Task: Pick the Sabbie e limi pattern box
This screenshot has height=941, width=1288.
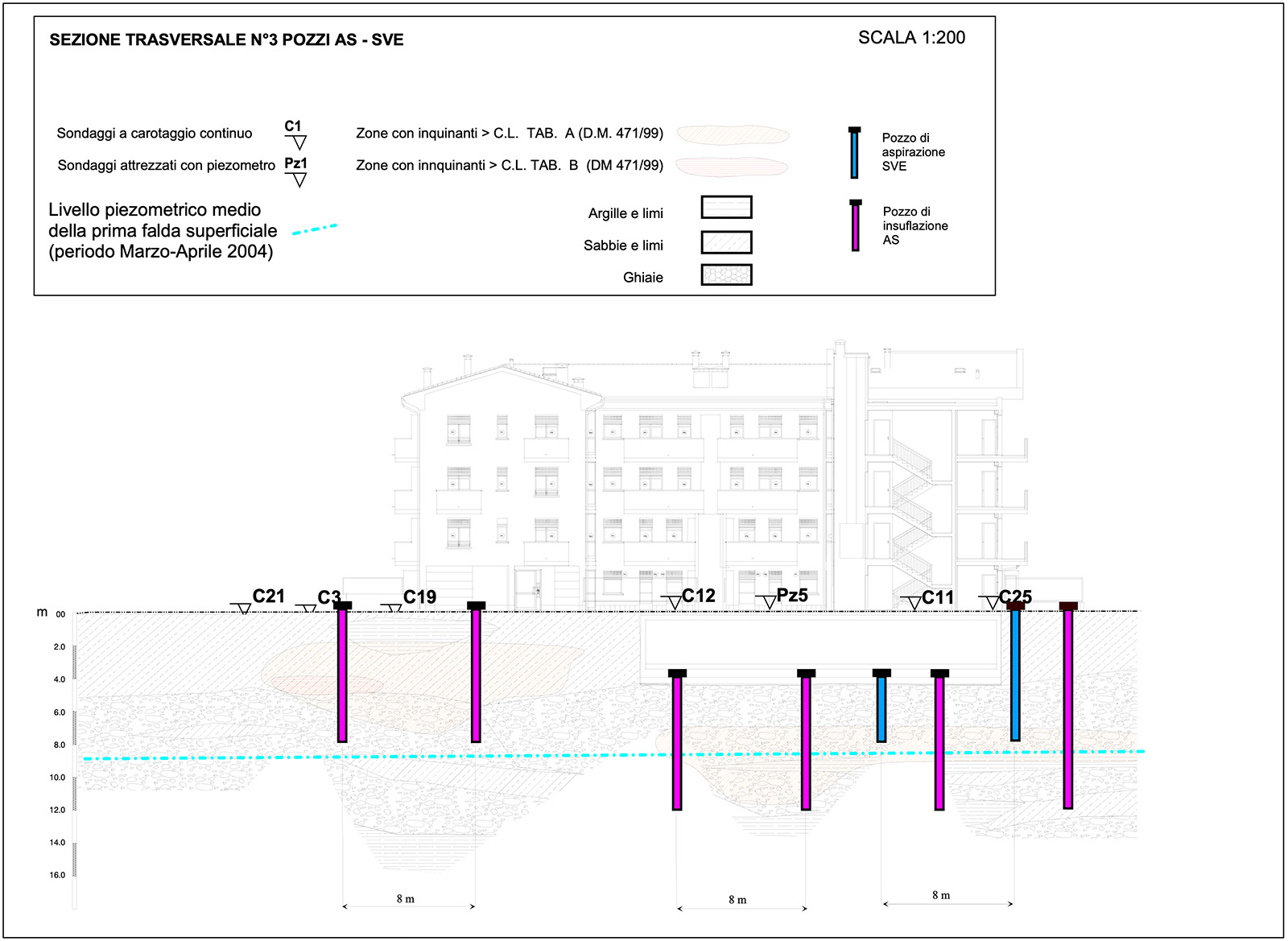Action: click(x=726, y=242)
